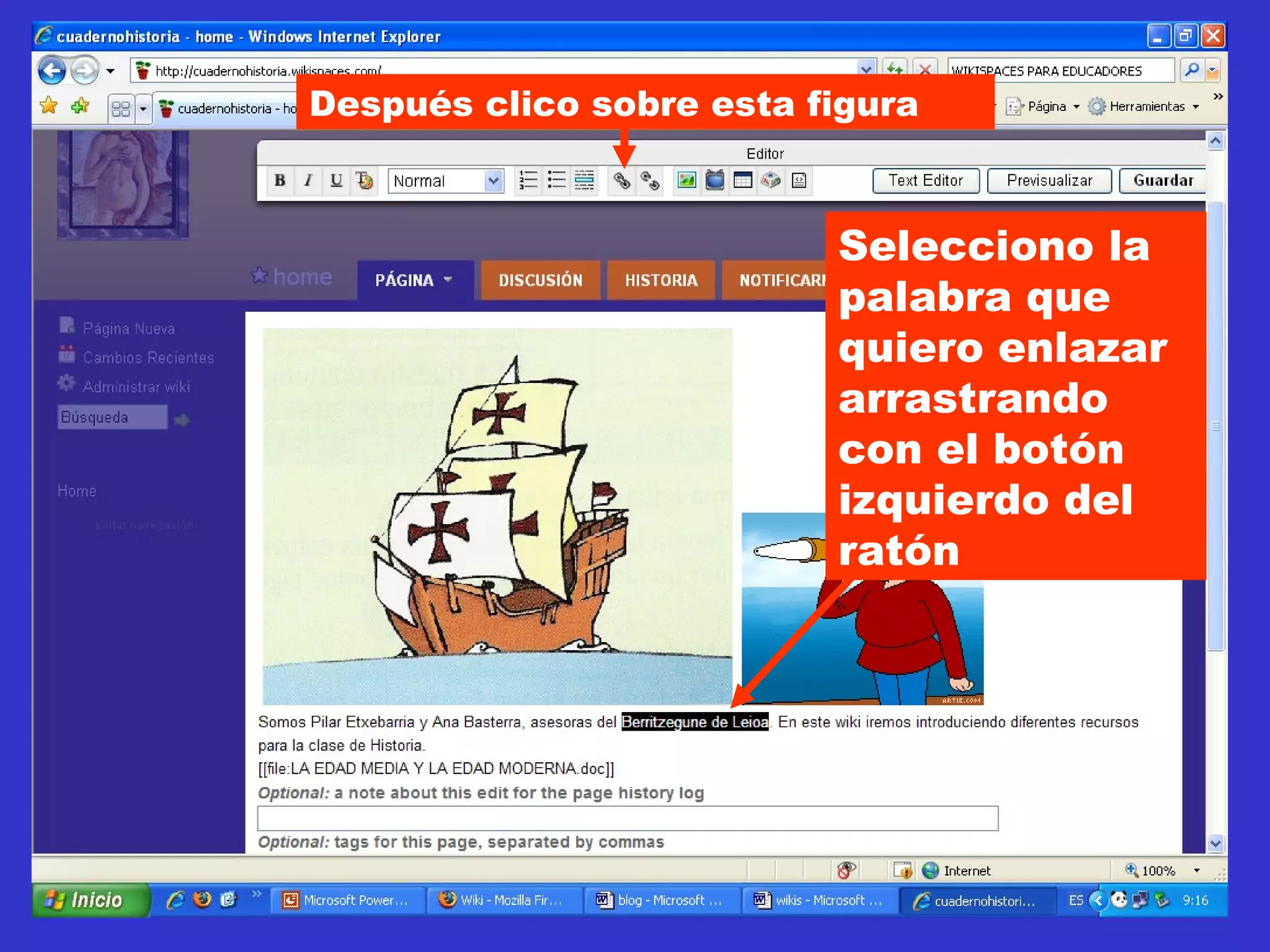This screenshot has height=952, width=1270.
Task: Click the search go arrow
Action: point(182,420)
